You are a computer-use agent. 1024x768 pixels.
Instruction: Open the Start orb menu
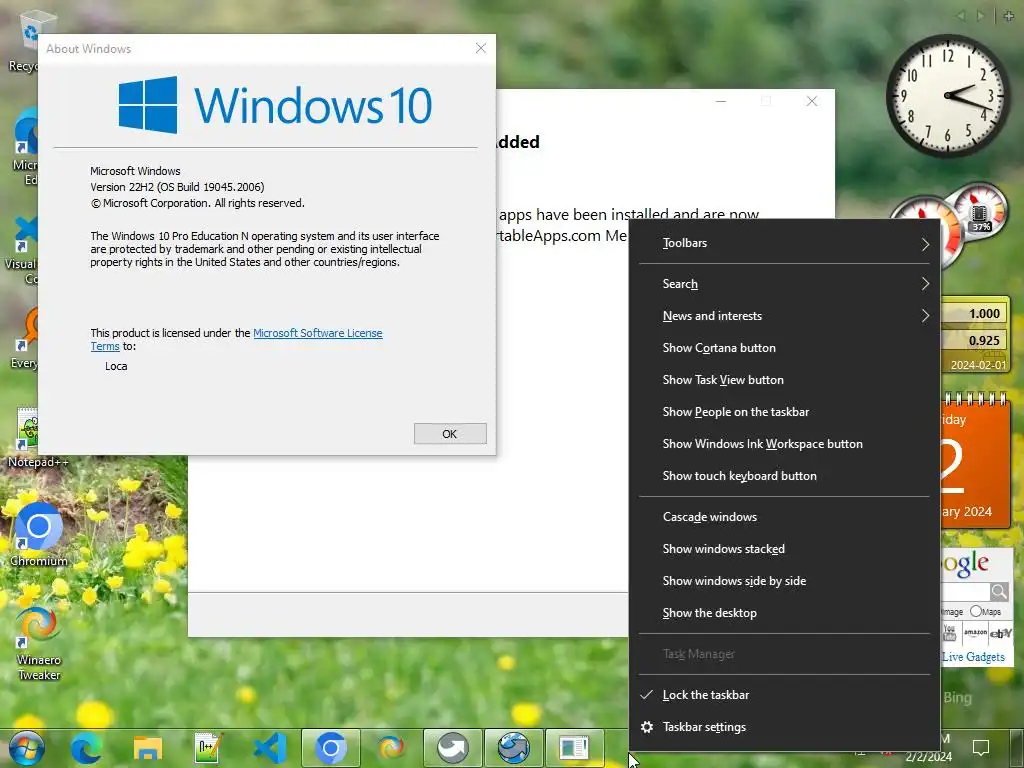coord(26,748)
